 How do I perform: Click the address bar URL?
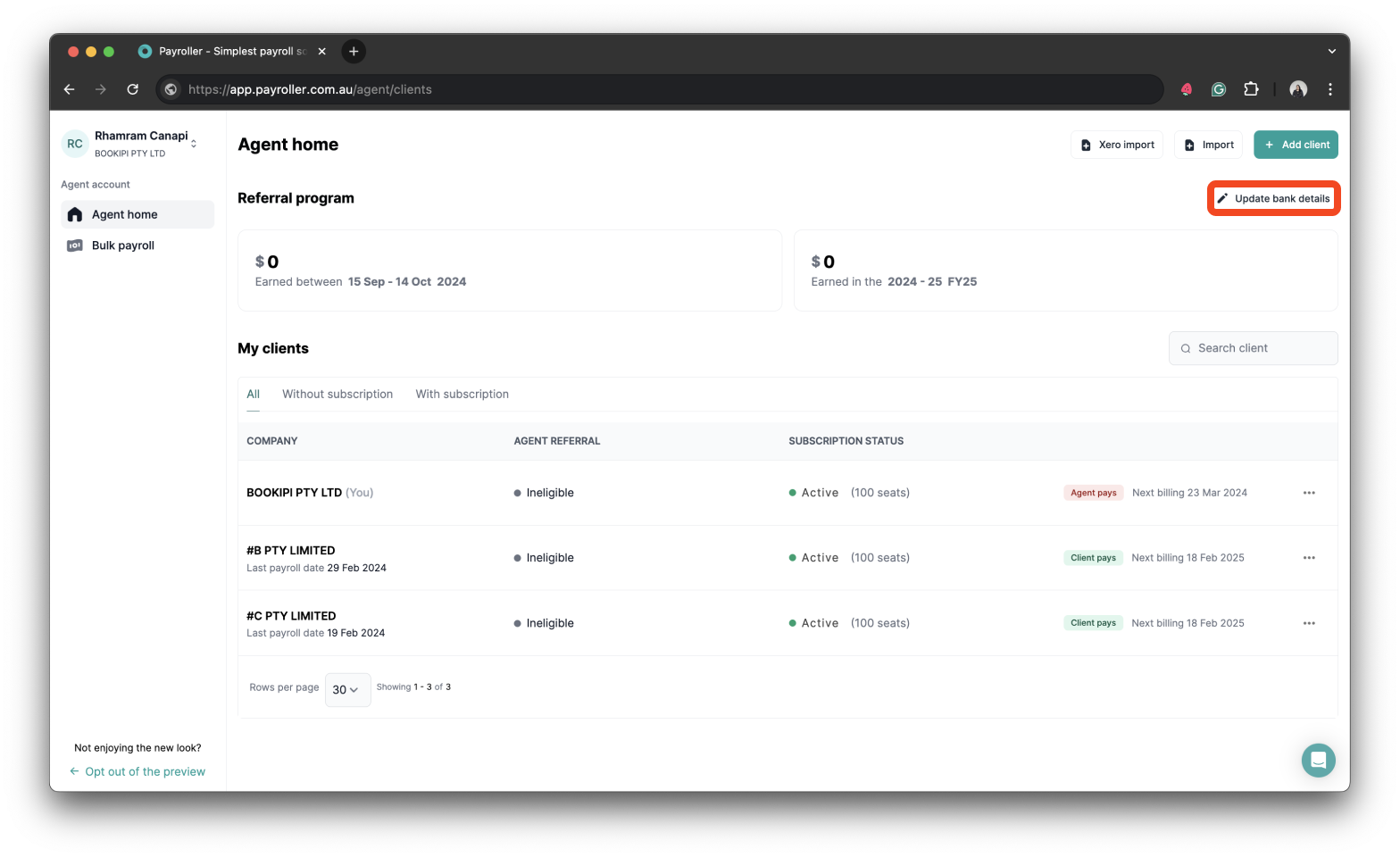[x=310, y=89]
